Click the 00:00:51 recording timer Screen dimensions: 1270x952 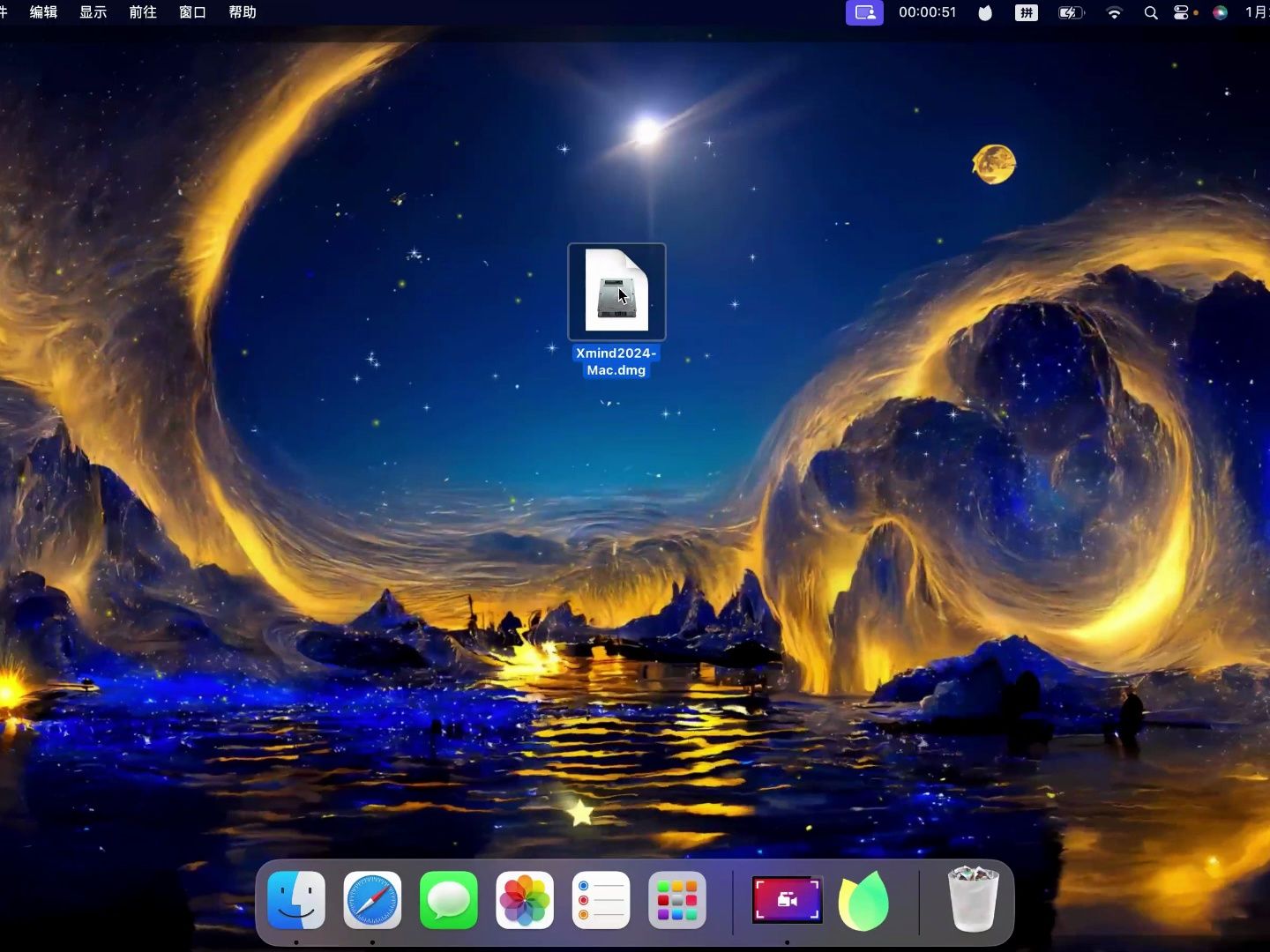coord(926,13)
